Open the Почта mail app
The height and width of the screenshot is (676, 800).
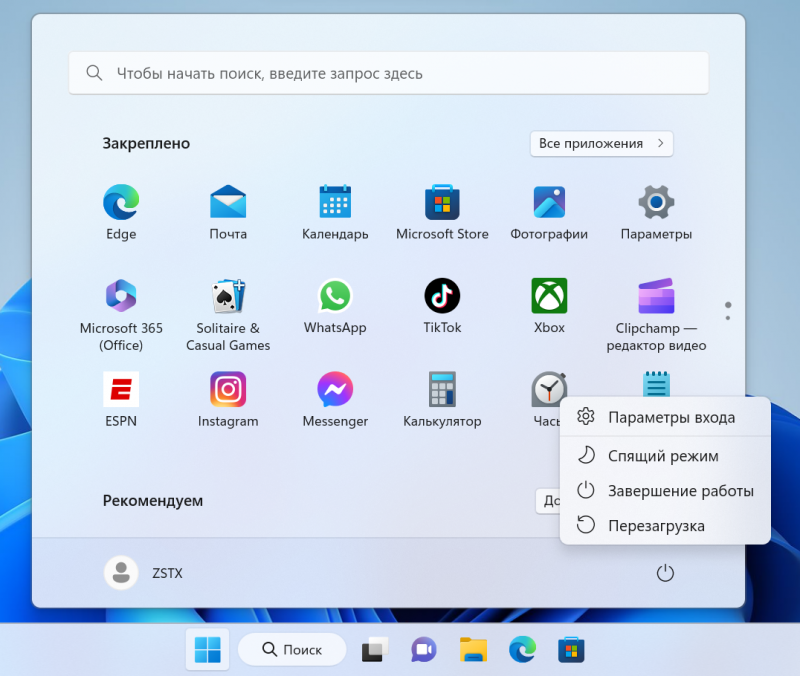click(228, 213)
